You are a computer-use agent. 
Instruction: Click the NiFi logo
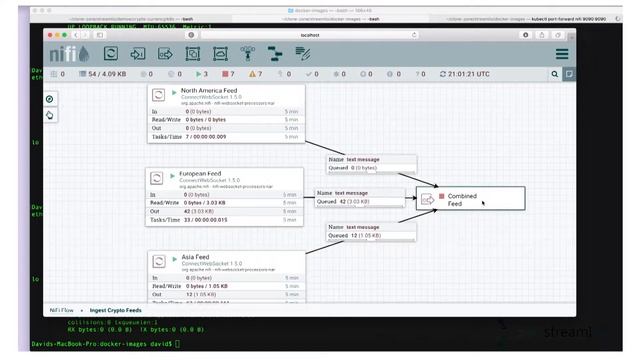[x=69, y=54]
